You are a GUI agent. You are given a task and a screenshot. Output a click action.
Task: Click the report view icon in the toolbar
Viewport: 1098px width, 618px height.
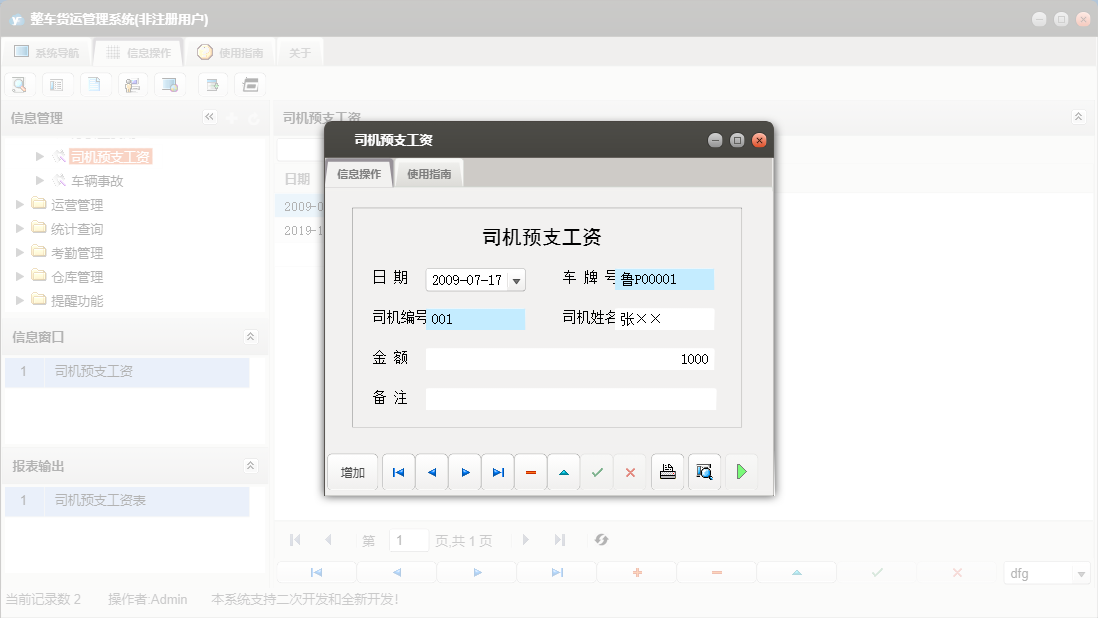click(x=57, y=84)
